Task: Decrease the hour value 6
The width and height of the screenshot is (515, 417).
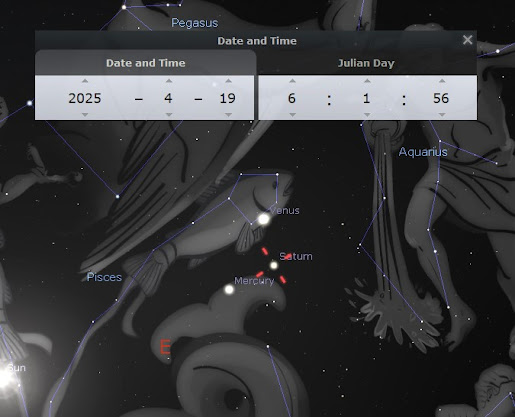Action: [292, 114]
